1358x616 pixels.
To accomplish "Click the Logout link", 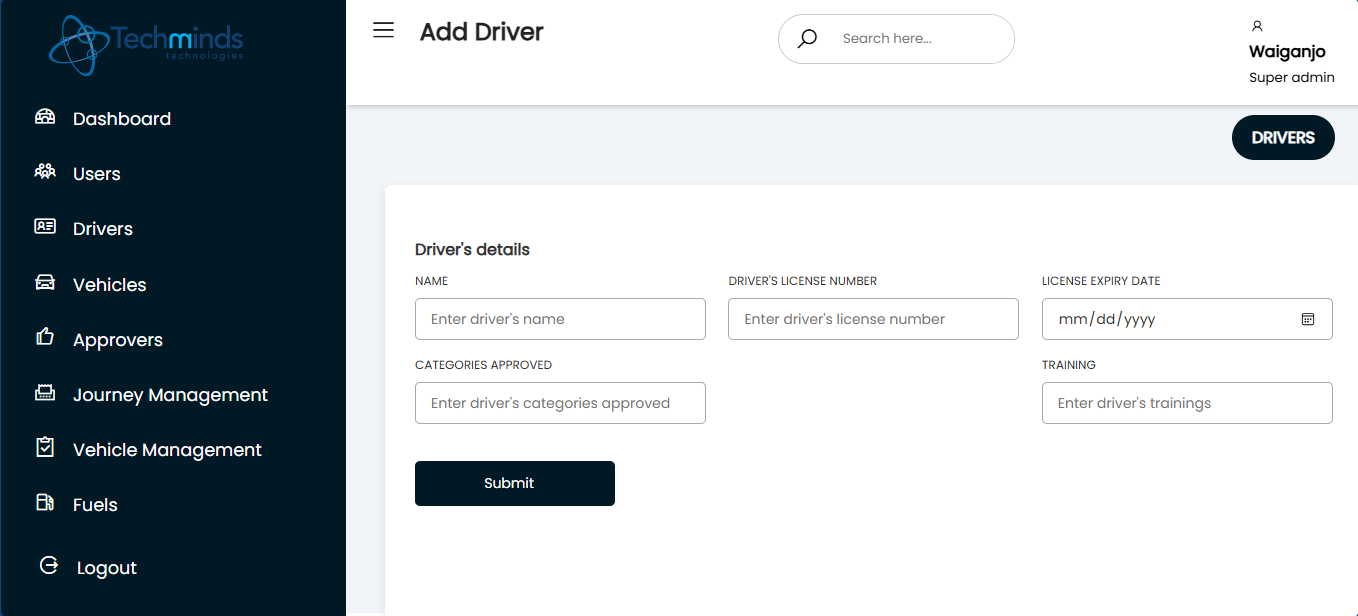I will [x=107, y=568].
